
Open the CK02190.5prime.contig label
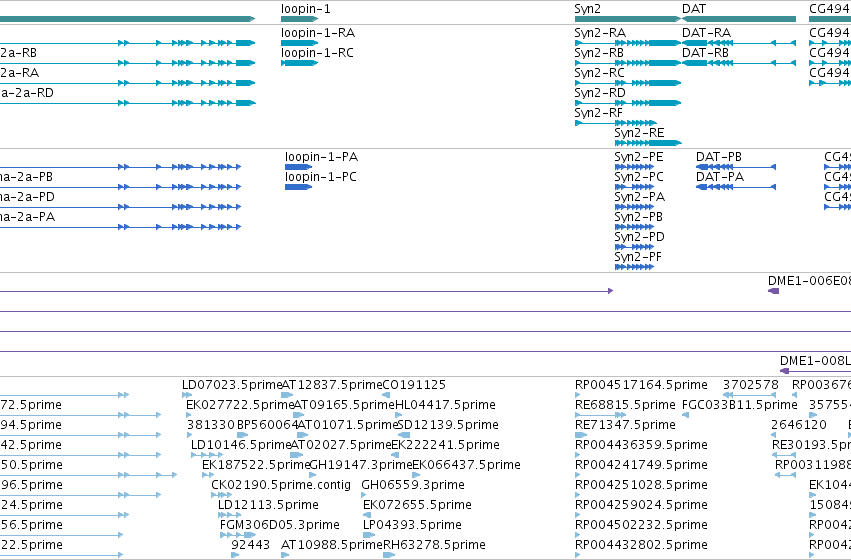tap(281, 485)
